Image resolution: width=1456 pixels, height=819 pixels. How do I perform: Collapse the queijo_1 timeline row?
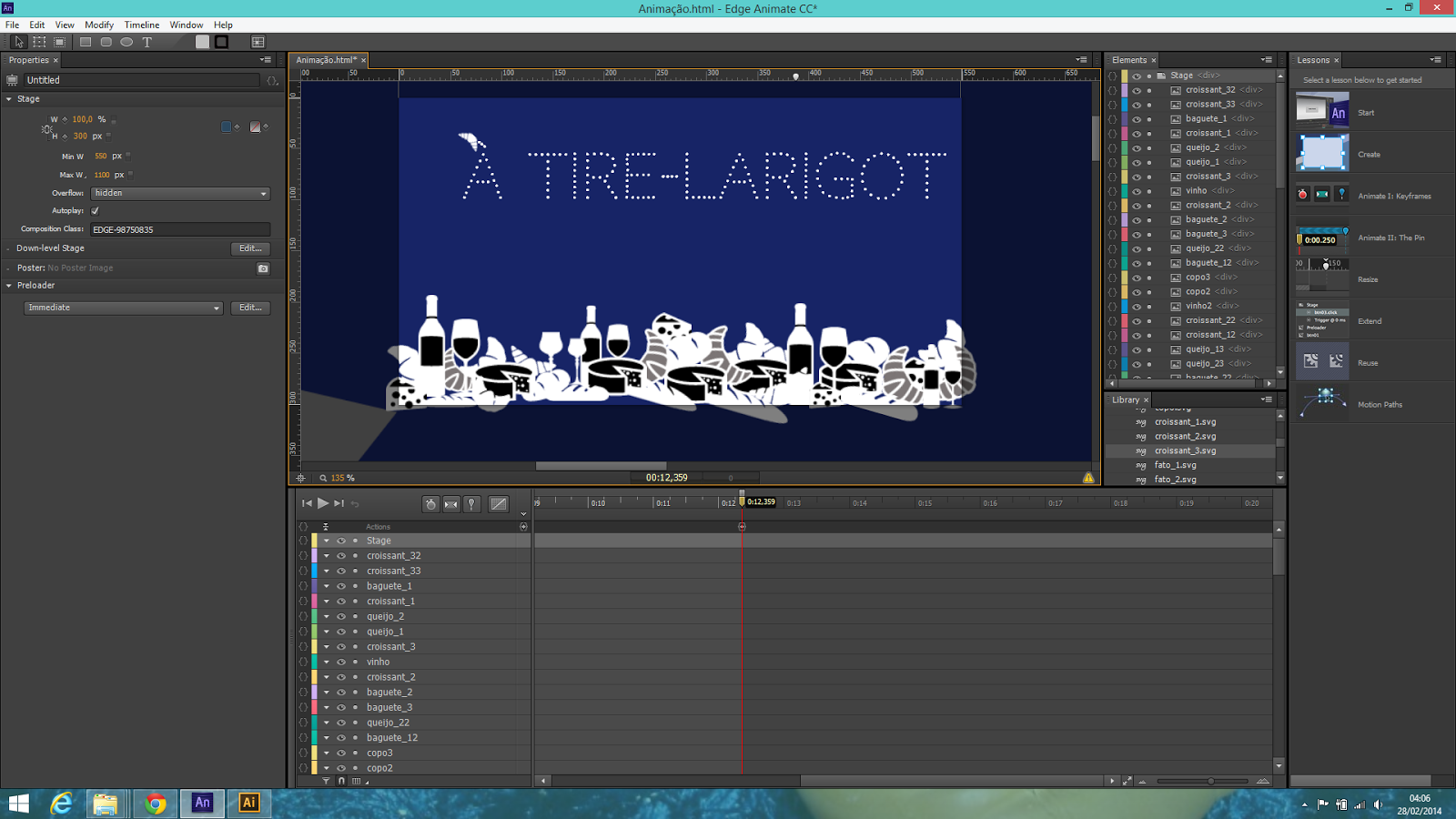click(327, 632)
